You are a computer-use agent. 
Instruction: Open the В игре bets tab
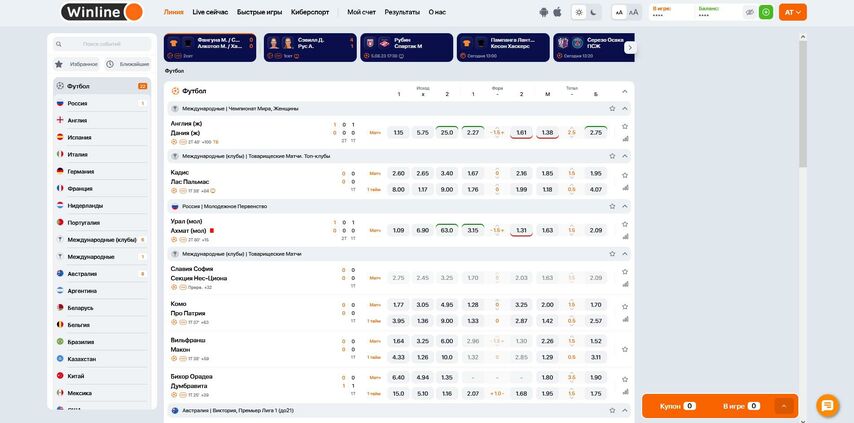[741, 406]
